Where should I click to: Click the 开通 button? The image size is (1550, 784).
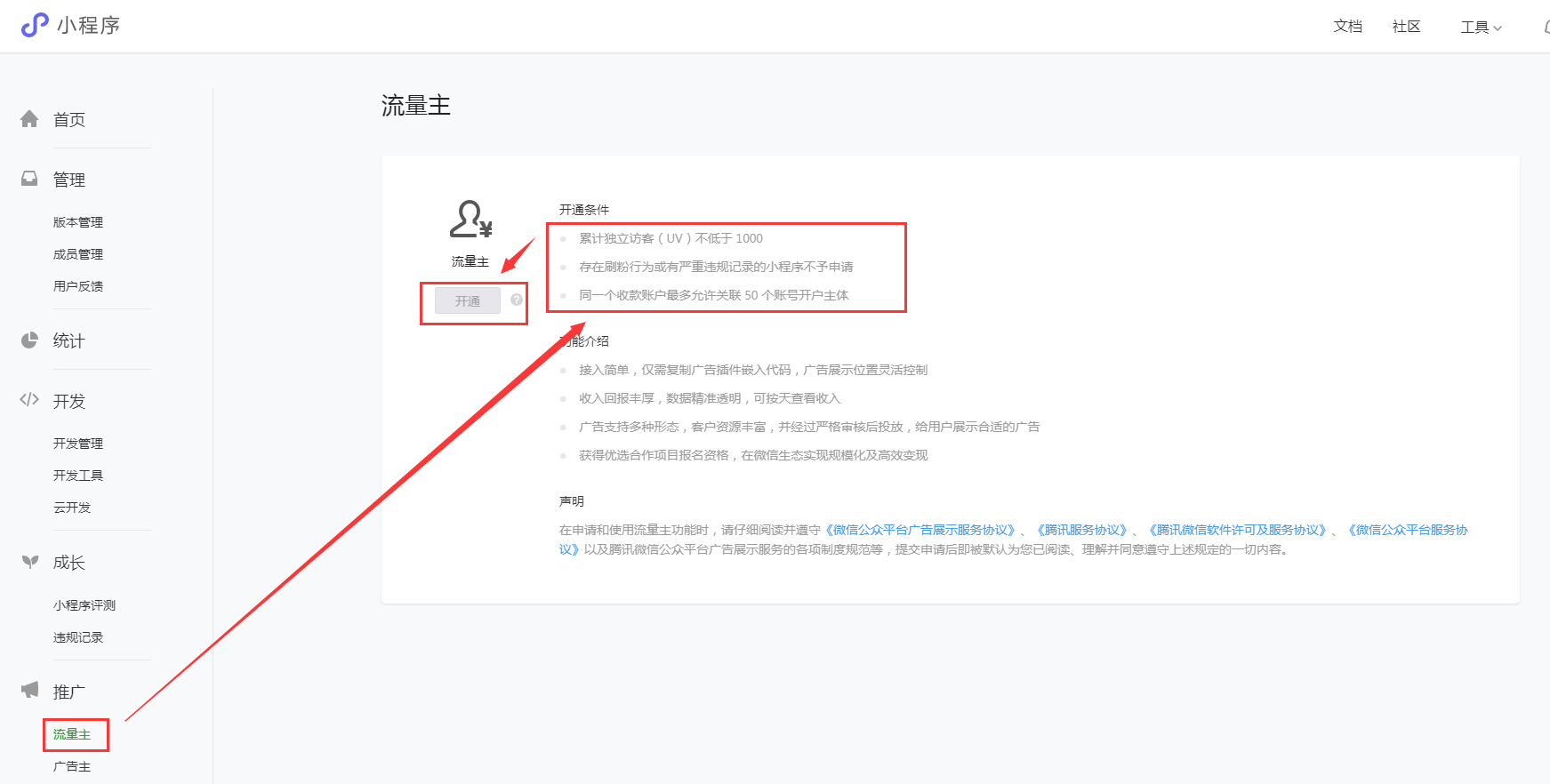pos(468,300)
